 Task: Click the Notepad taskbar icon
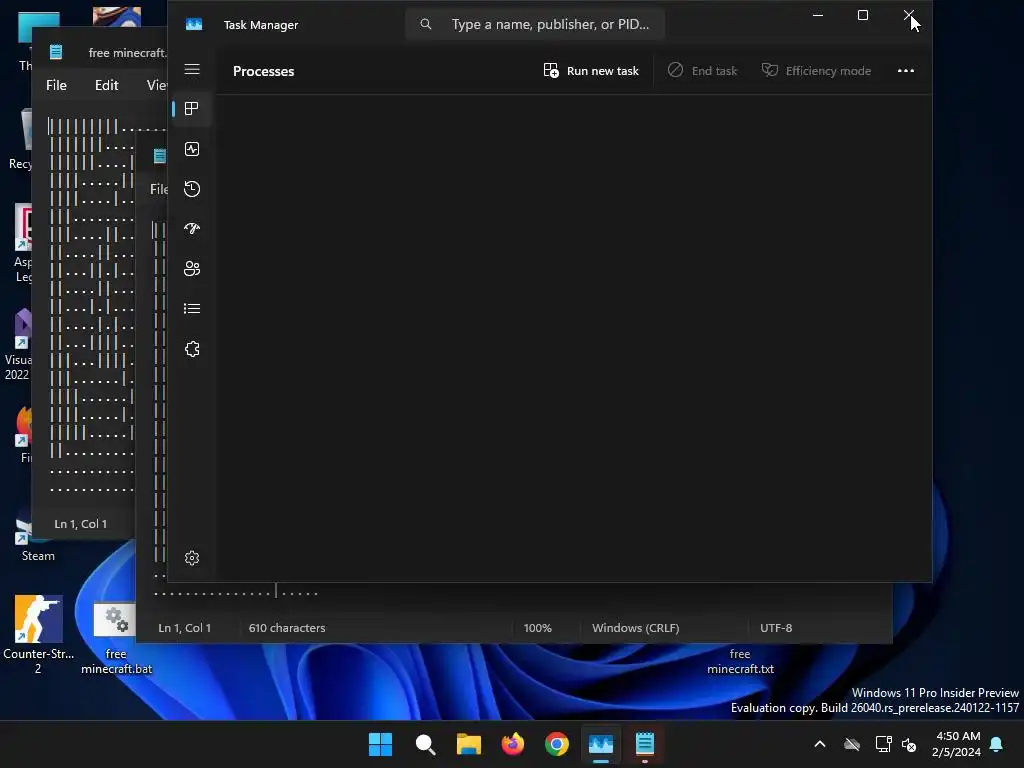645,744
